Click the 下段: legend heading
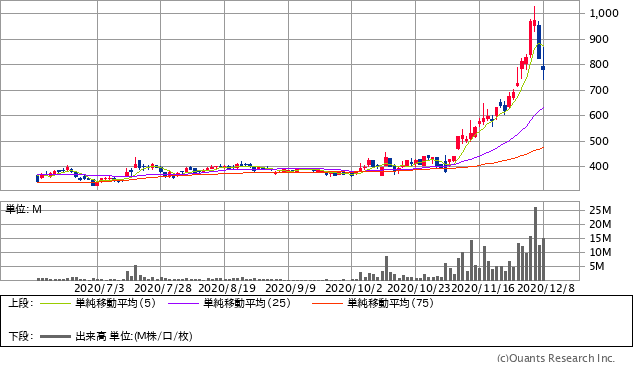The height and width of the screenshot is (374, 633). click(21, 336)
